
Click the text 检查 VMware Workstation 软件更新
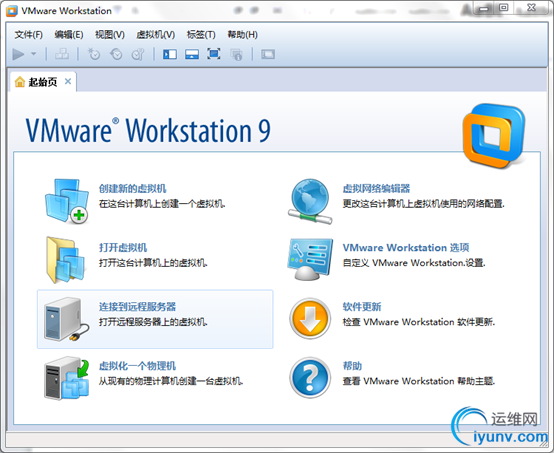[x=419, y=322]
